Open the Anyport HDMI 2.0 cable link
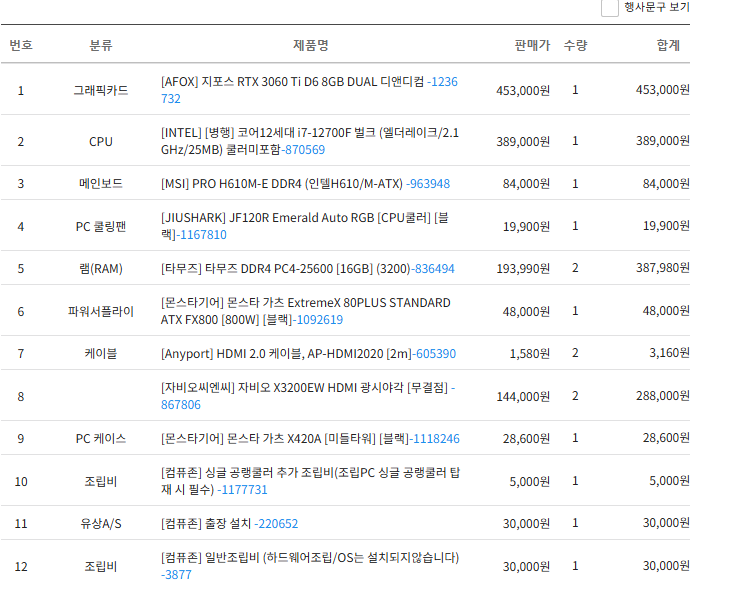The image size is (744, 589). [308, 354]
